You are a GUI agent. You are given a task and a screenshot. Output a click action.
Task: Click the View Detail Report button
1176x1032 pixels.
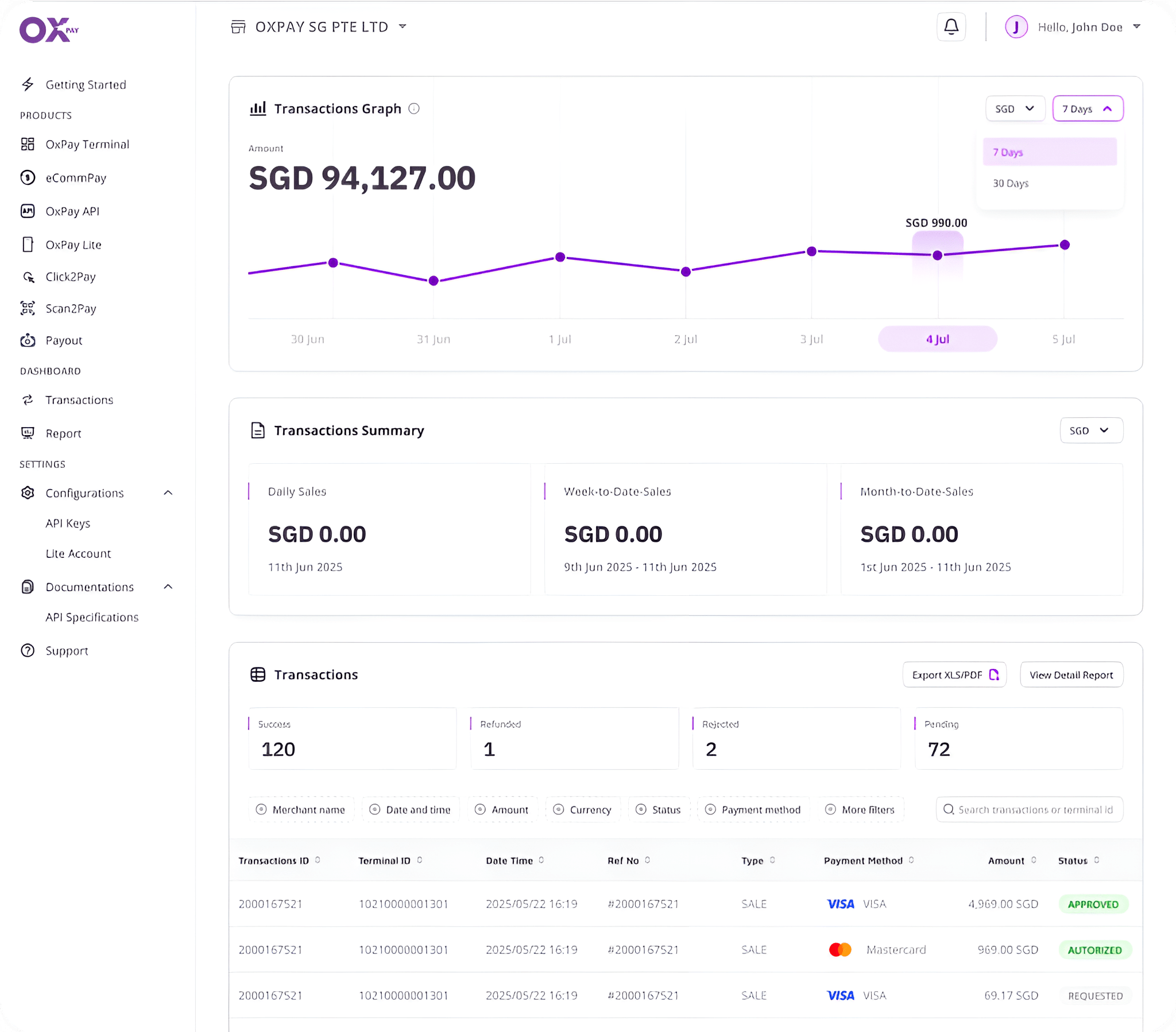1071,675
